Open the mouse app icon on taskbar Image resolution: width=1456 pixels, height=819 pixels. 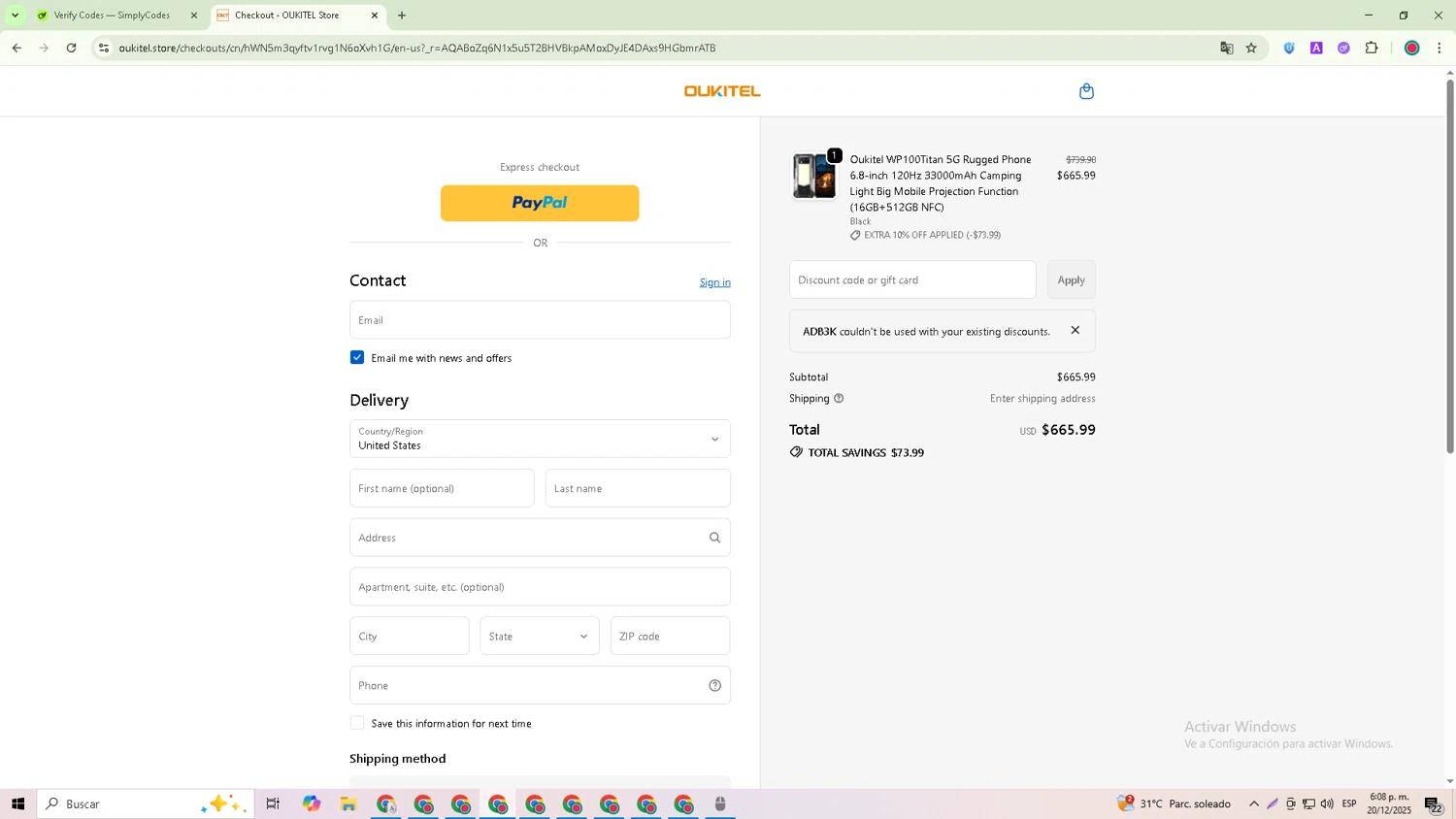(x=720, y=803)
